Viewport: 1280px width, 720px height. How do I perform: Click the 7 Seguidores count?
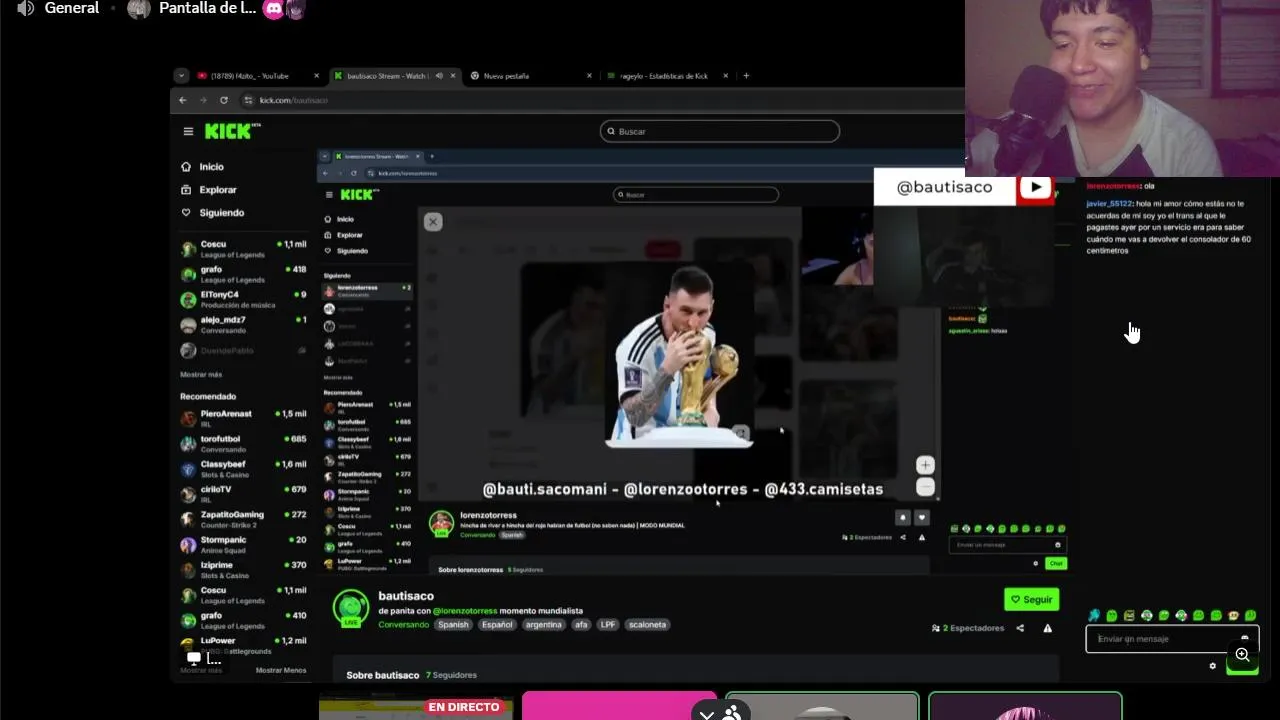[x=451, y=675]
